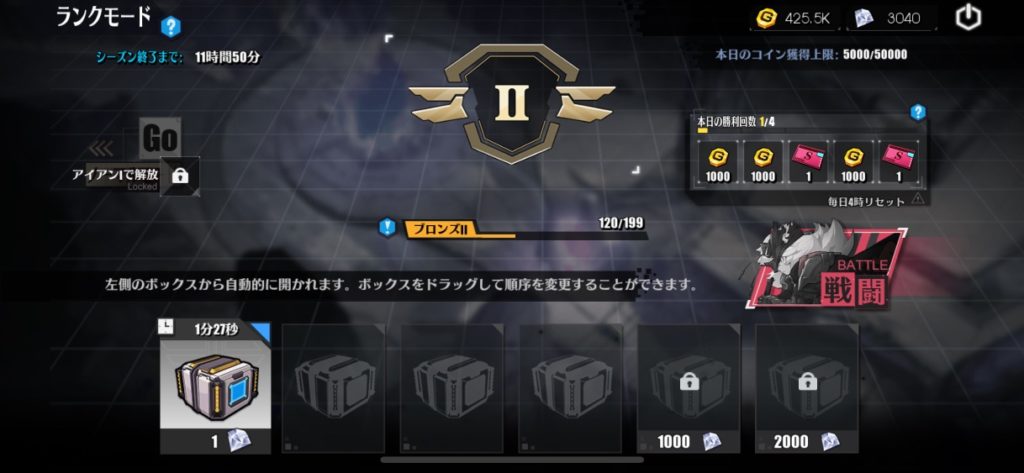This screenshot has width=1024, height=473.
Task: Tap the warning triangle beside 毎日4時リセット
Action: (917, 199)
